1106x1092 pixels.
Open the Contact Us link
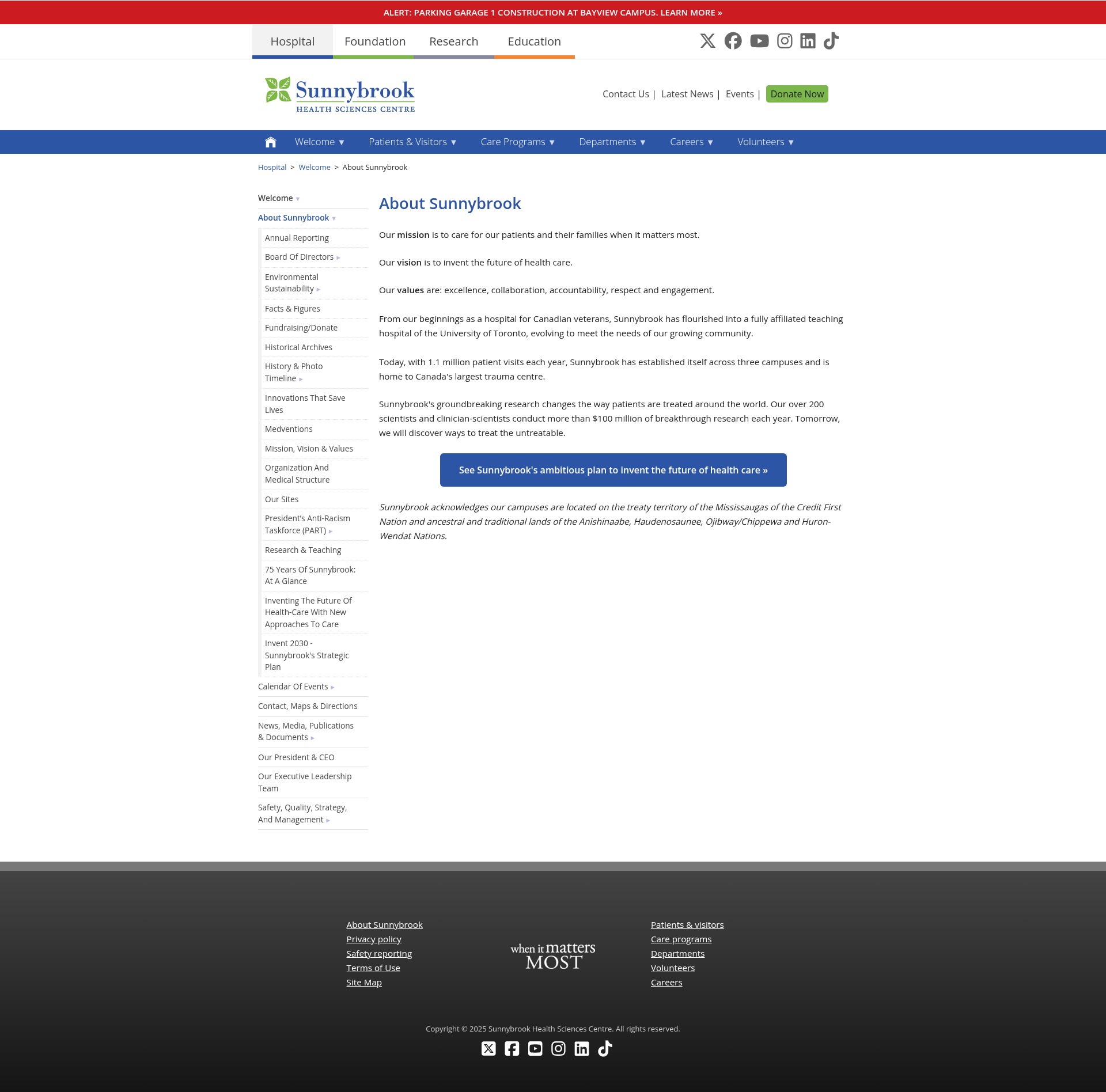[x=626, y=94]
